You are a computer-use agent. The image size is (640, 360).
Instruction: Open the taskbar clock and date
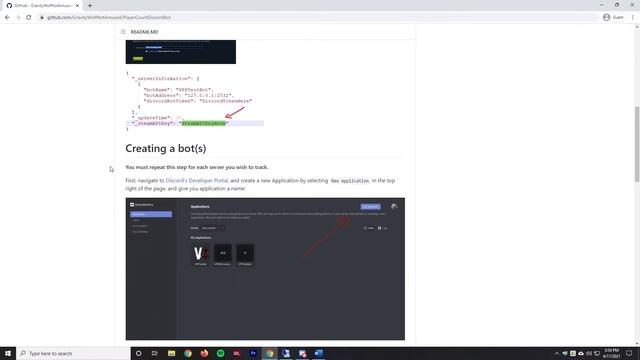click(611, 353)
